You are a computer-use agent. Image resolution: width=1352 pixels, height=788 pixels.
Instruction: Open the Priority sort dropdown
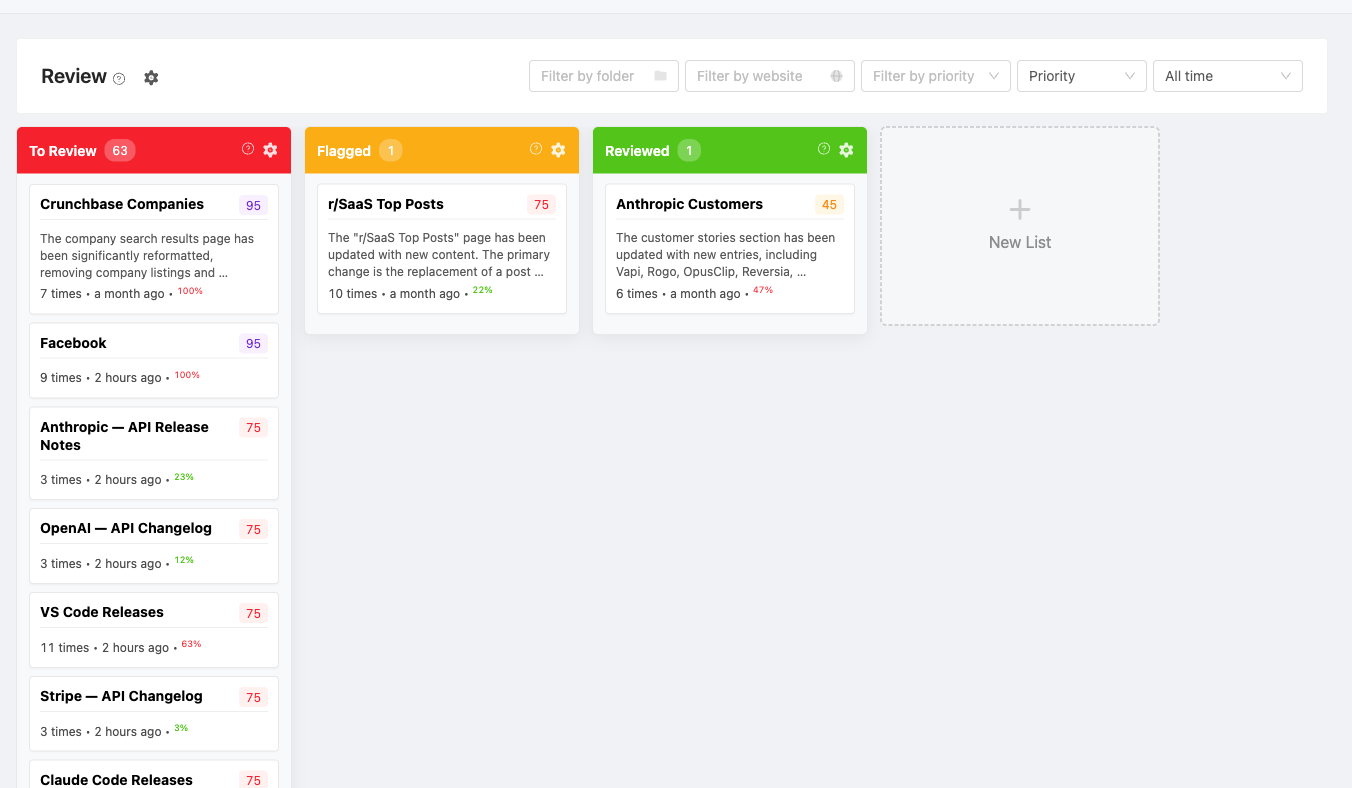1082,76
